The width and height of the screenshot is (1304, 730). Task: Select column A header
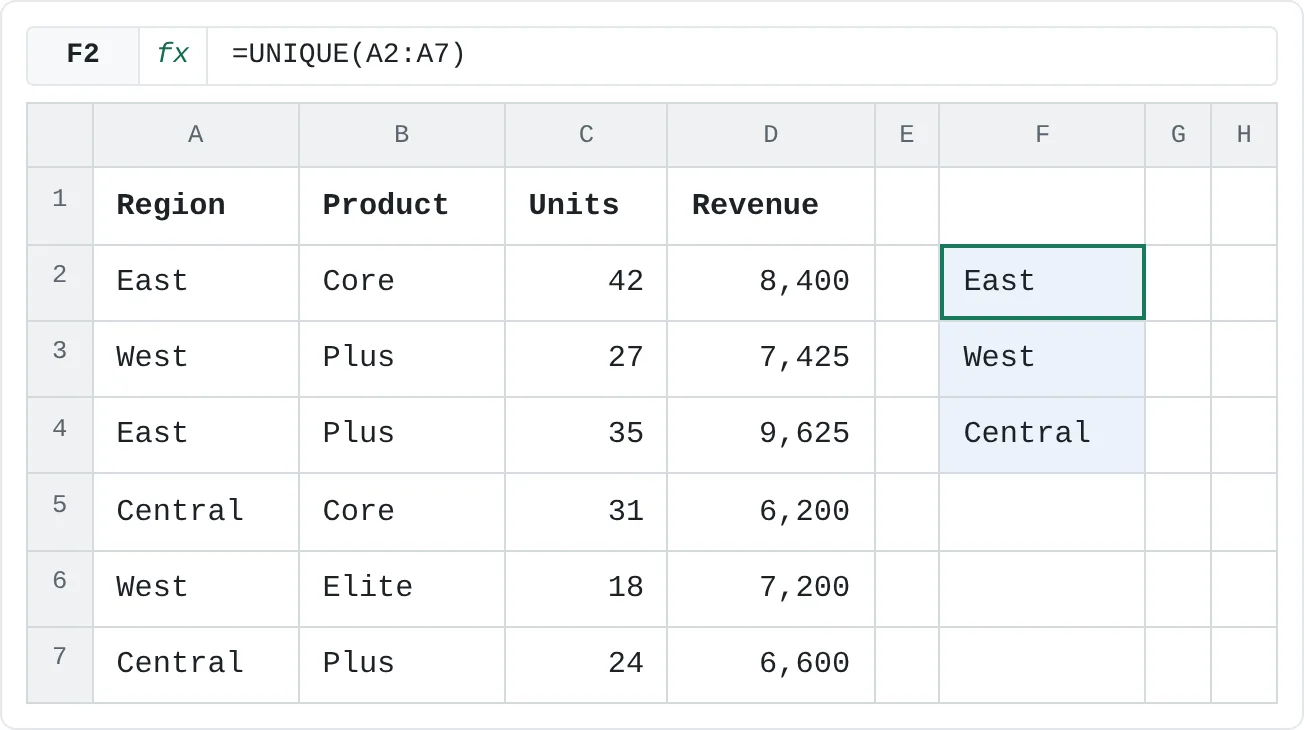pyautogui.click(x=196, y=134)
